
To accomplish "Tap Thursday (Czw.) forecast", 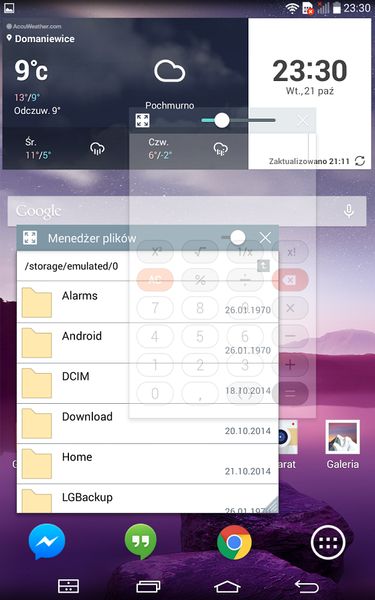I will (x=188, y=148).
